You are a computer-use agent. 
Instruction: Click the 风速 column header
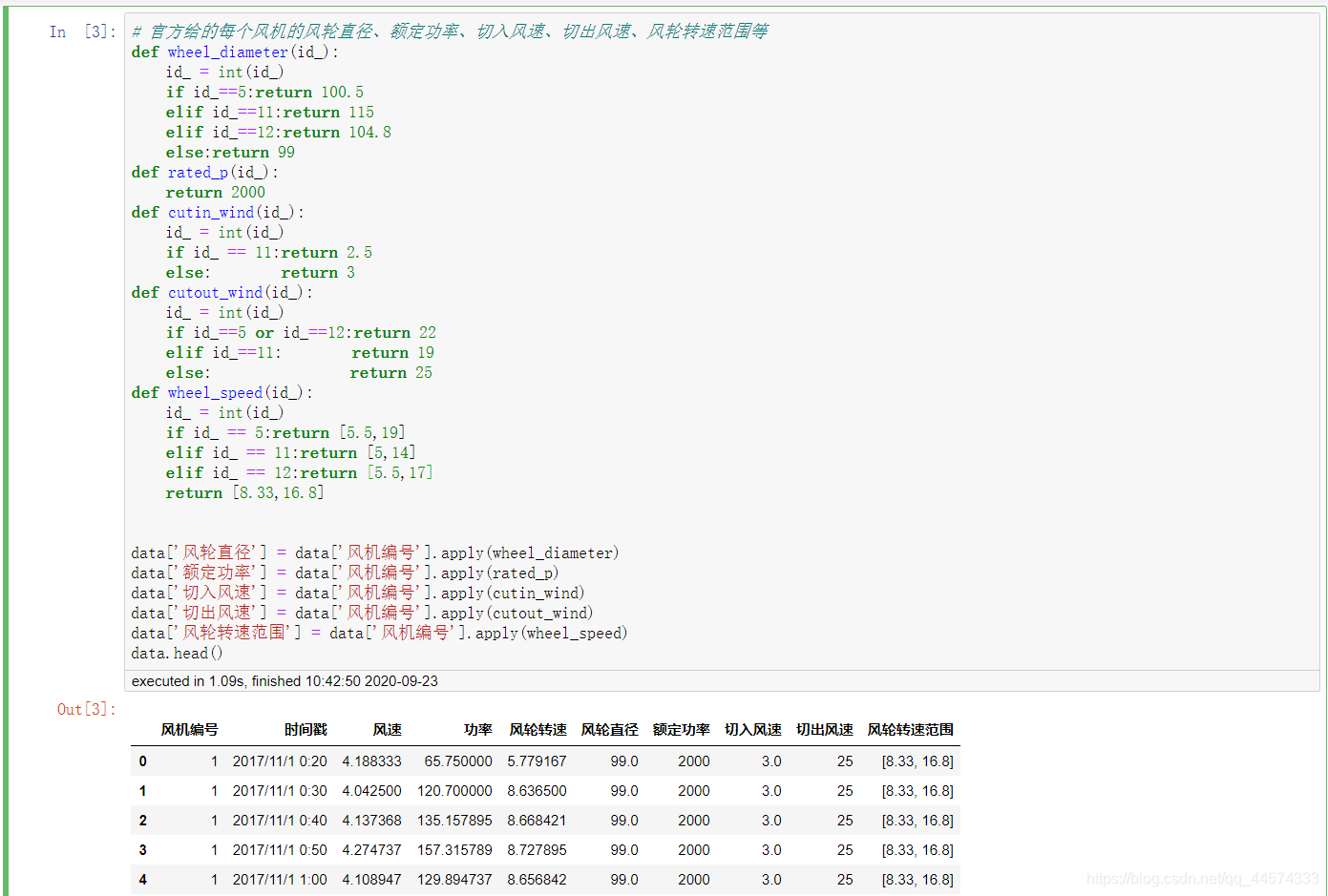387,730
